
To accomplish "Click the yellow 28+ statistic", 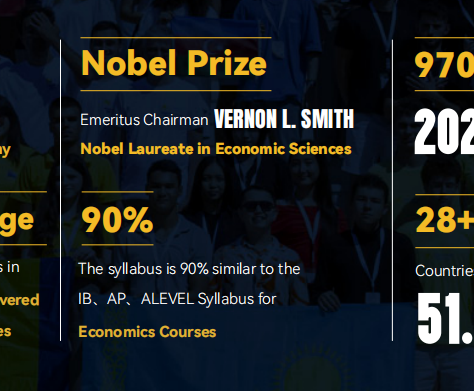I will pyautogui.click(x=445, y=220).
